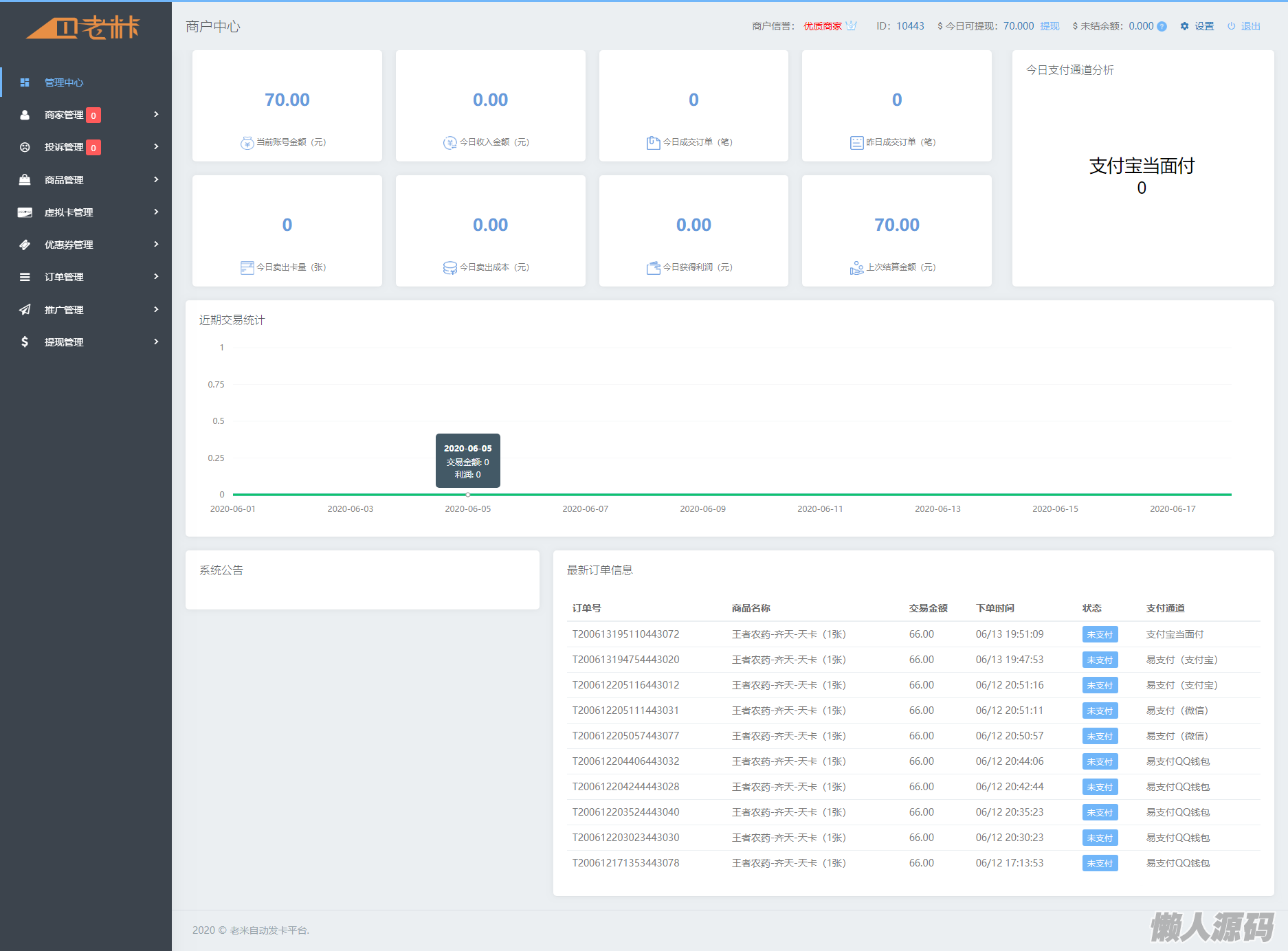Click the 商家管理 user icon in sidebar
Viewport: 1288px width, 951px height.
click(25, 115)
